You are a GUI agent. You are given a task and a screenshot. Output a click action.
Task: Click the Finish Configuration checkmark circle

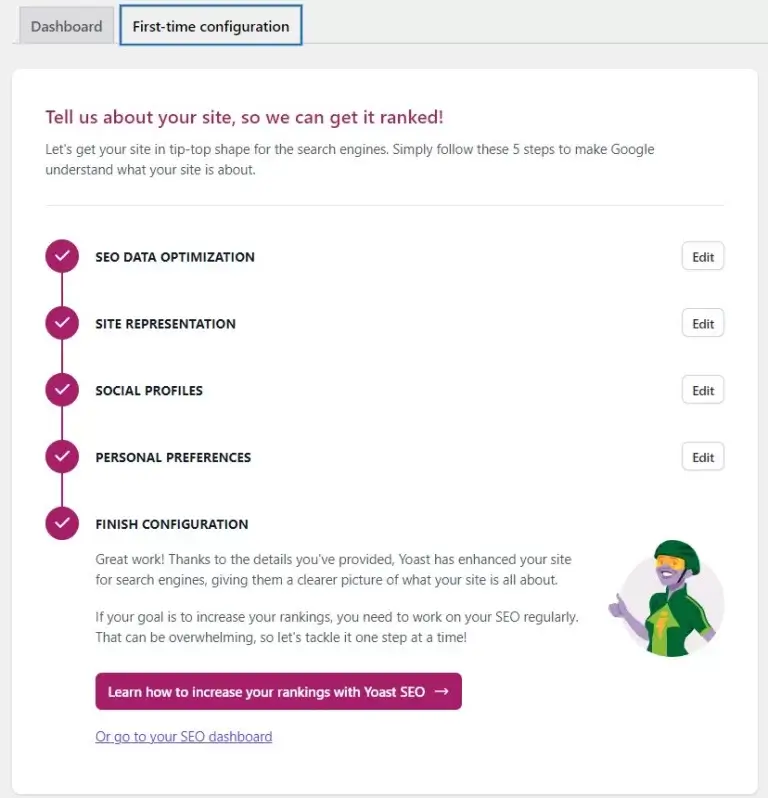[62, 523]
